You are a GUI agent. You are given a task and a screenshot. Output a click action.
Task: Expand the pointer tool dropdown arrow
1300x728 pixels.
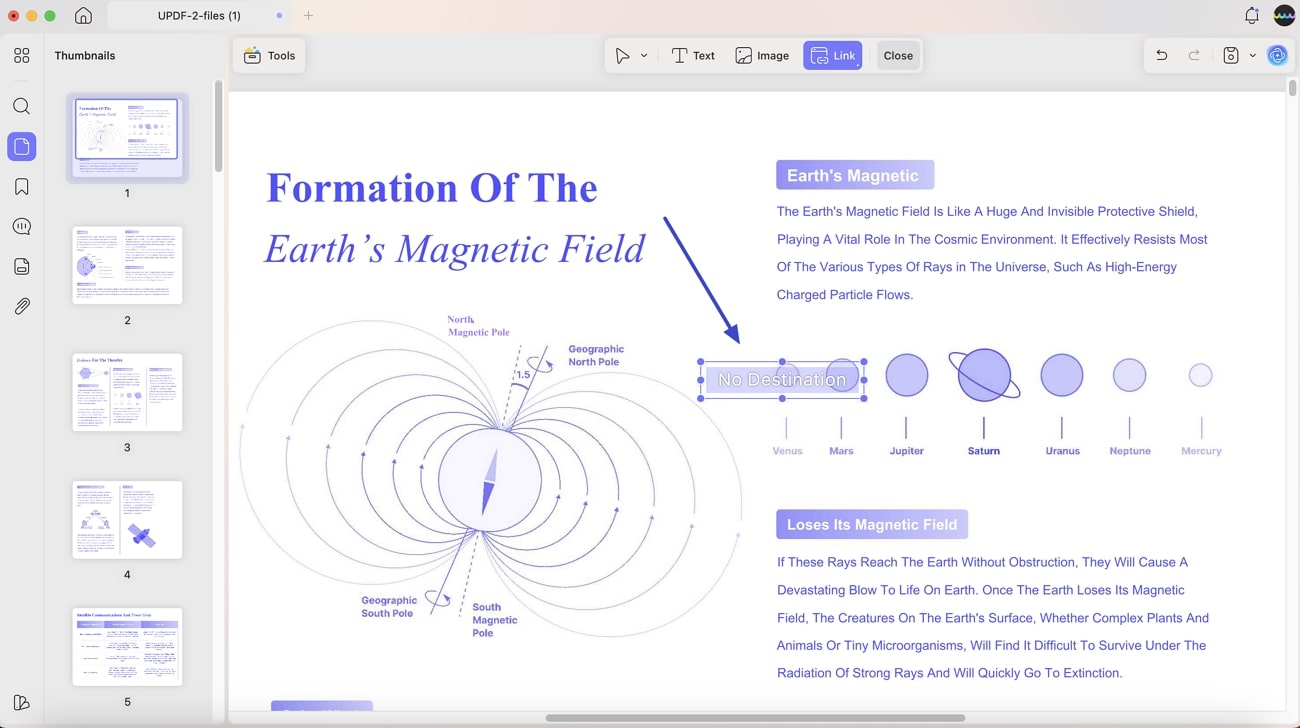(x=644, y=56)
